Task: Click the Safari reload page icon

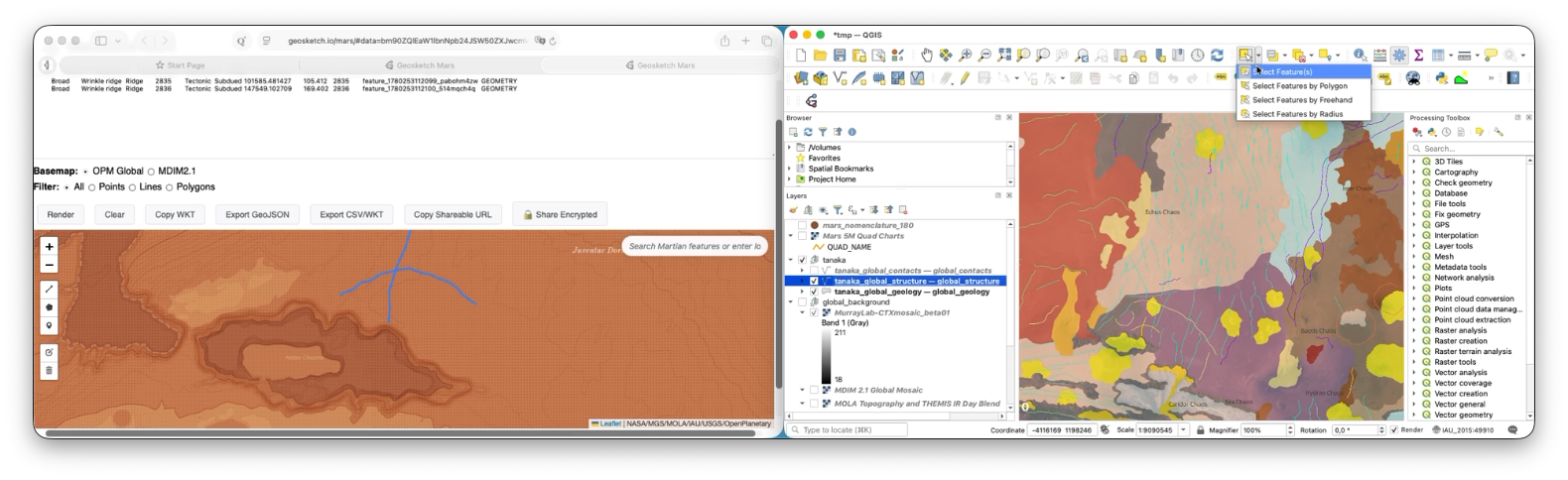Action: pyautogui.click(x=553, y=41)
